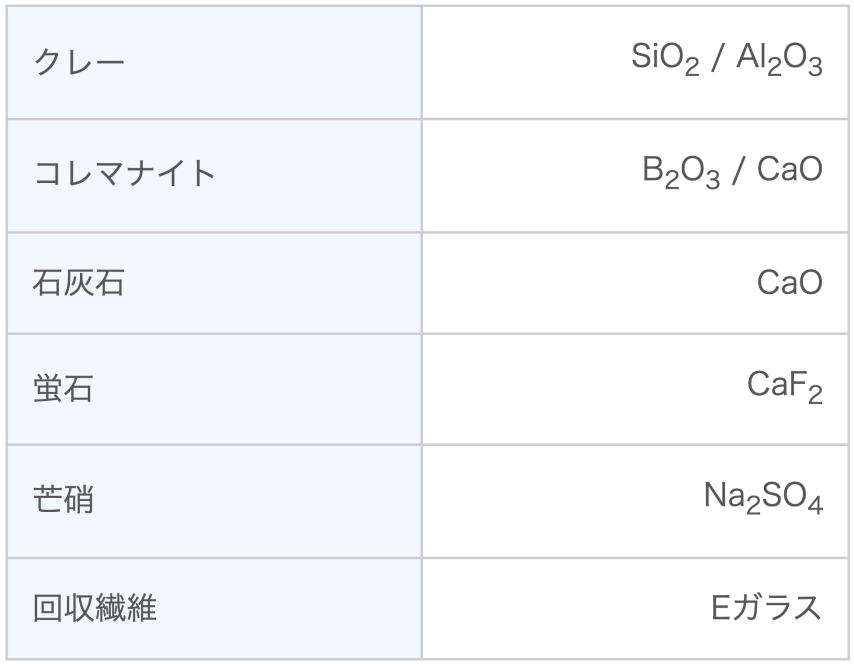Select the CaO cell in 石灰石 row
The width and height of the screenshot is (854, 664).
(x=635, y=283)
